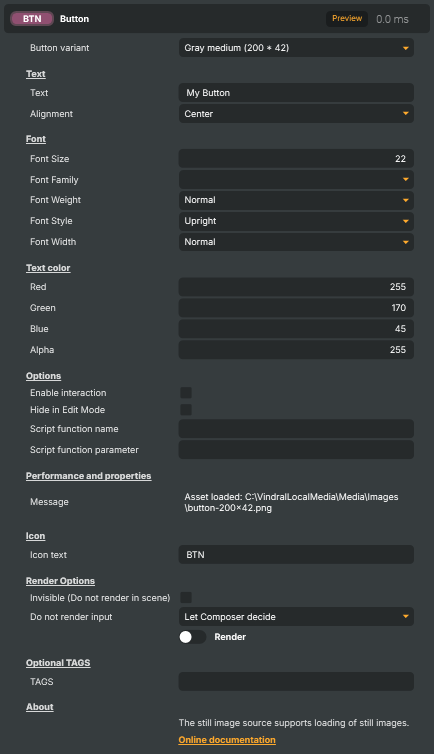434x754 pixels.
Task: Select the Red color value field
Action: coord(296,287)
